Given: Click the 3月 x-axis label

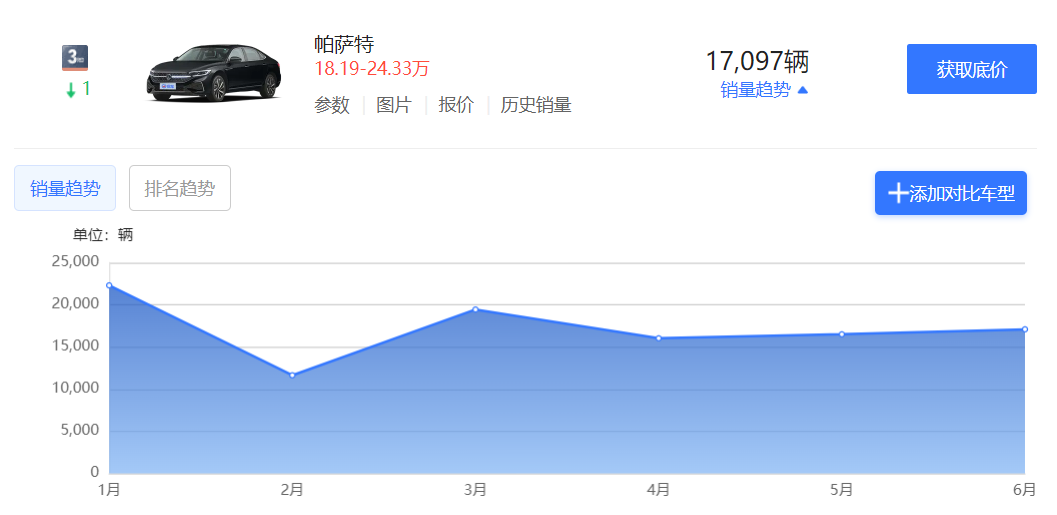Looking at the screenshot, I should (475, 490).
